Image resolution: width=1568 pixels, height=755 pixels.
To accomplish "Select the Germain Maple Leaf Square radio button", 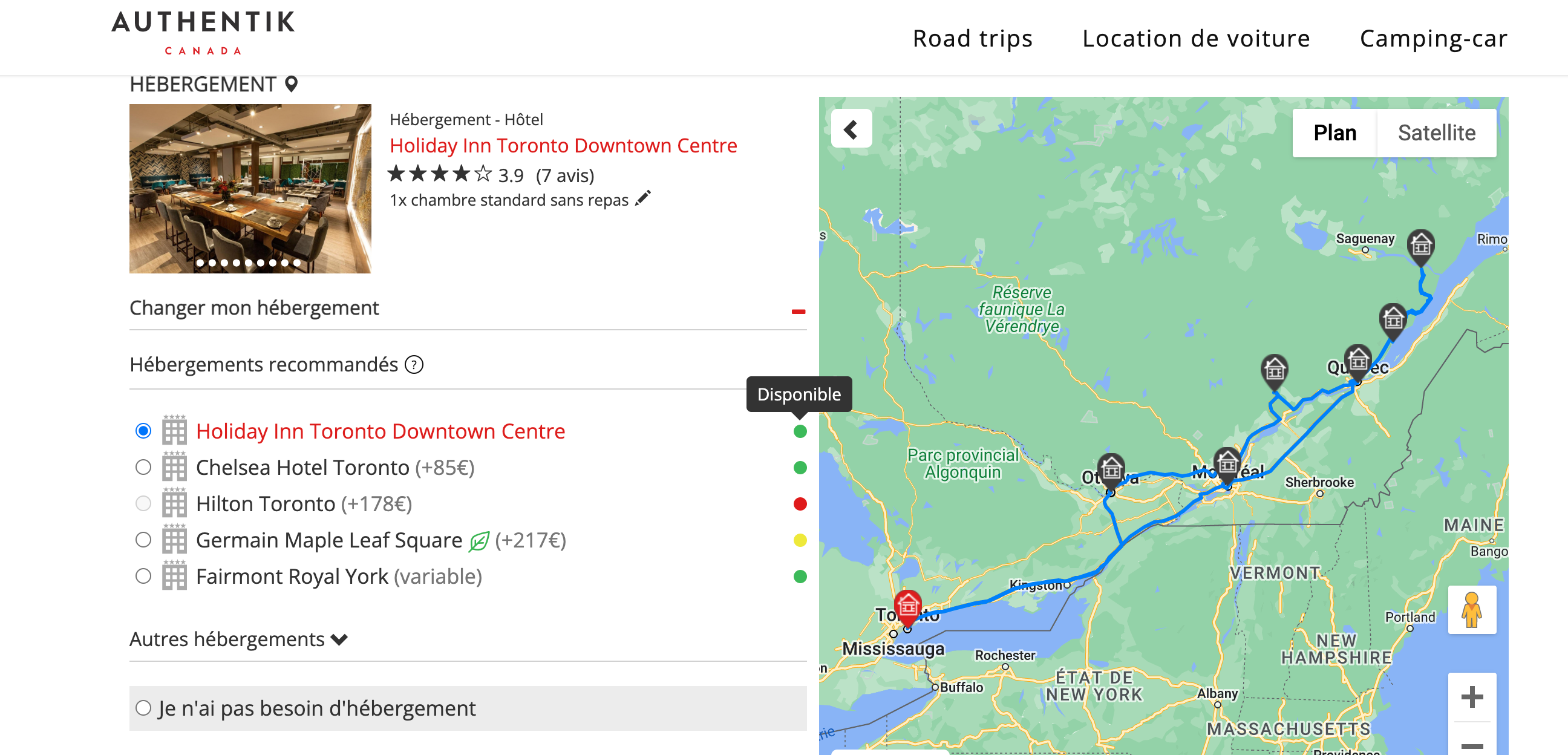I will click(143, 540).
